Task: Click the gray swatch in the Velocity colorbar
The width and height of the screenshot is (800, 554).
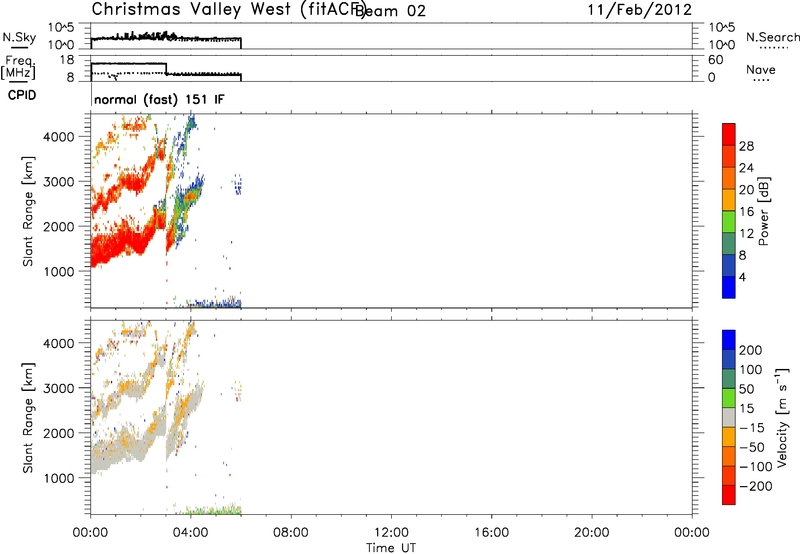Action: [729, 417]
